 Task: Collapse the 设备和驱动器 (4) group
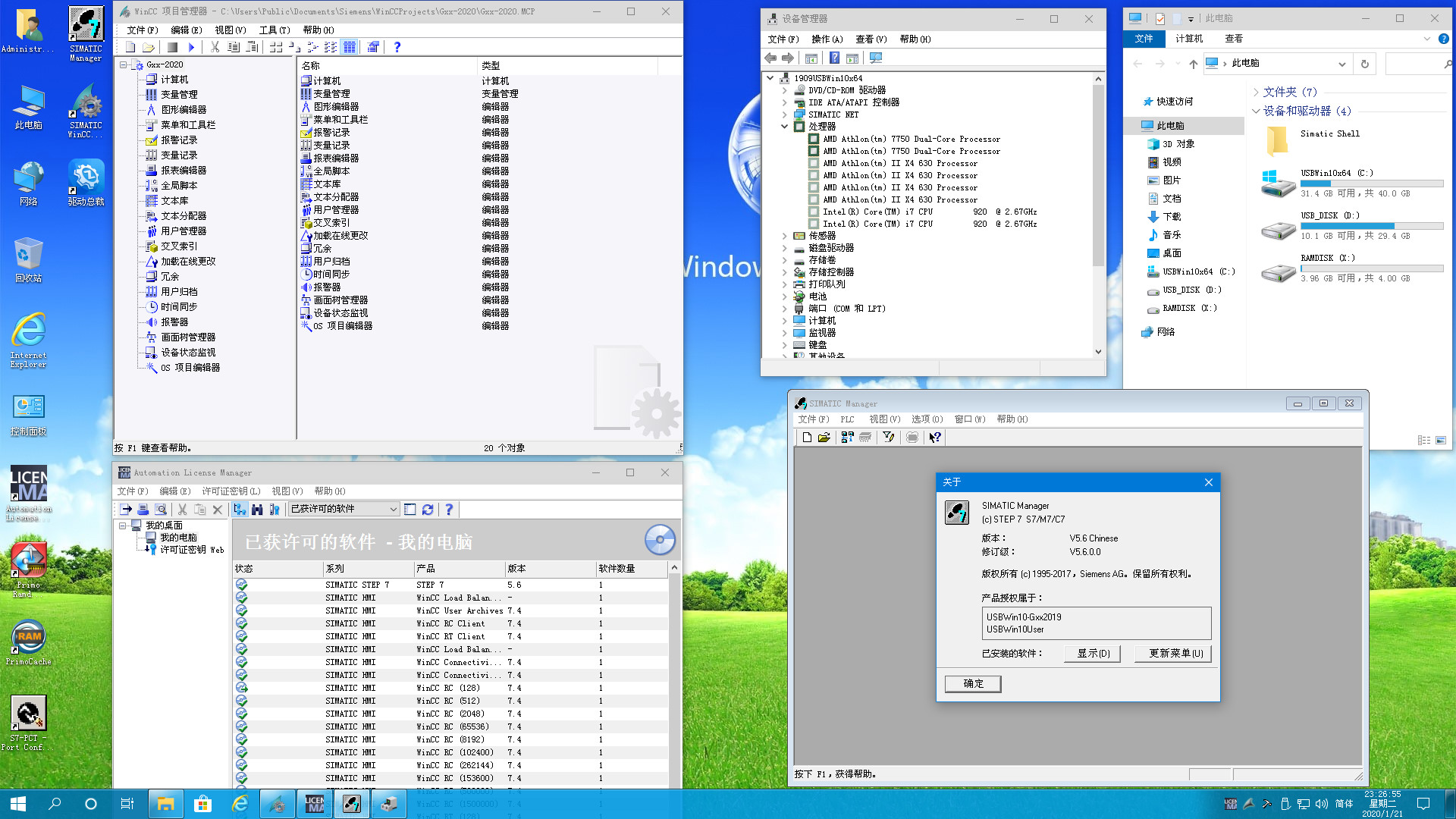[x=1256, y=111]
